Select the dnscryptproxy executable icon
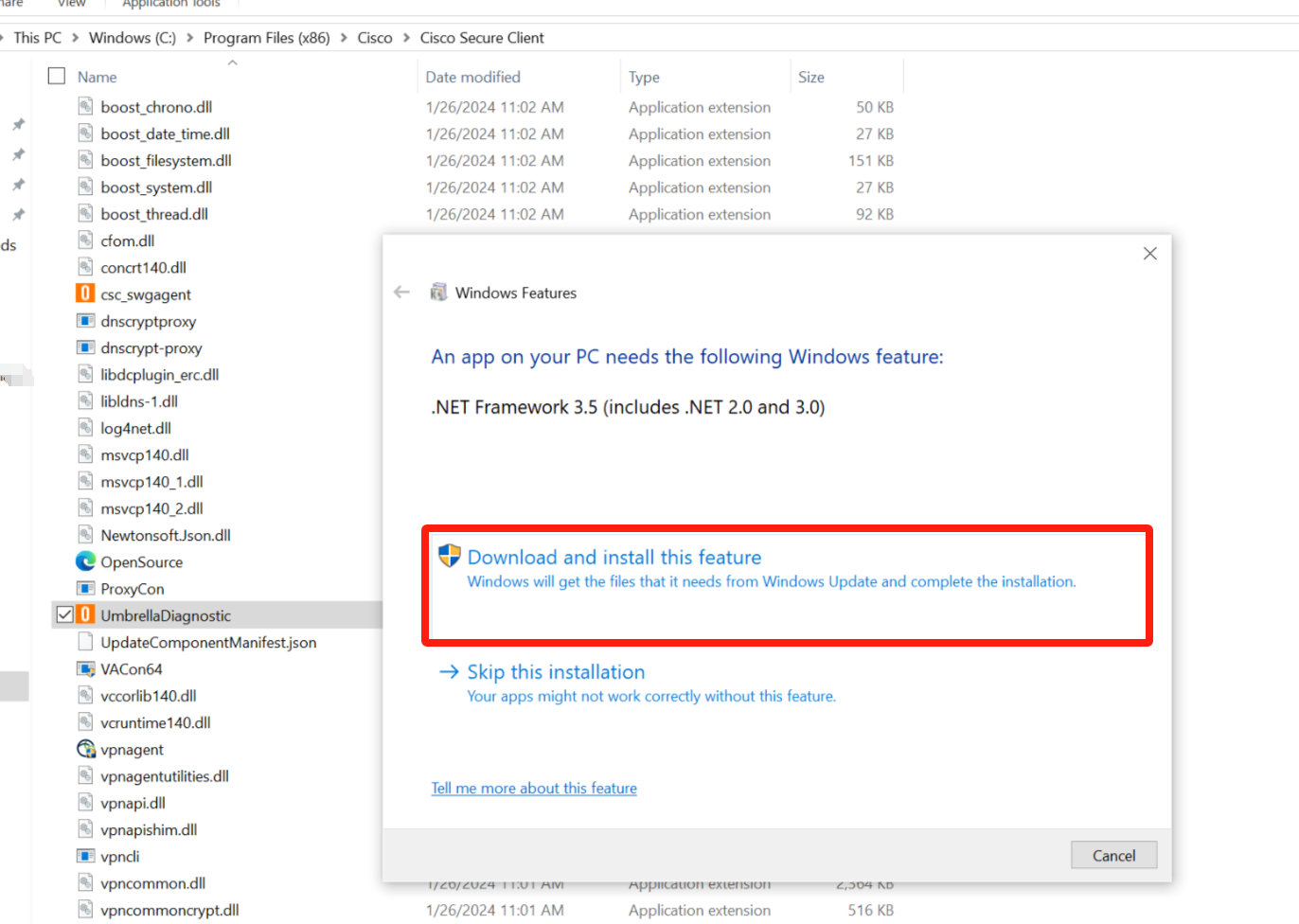1299x924 pixels. tap(85, 321)
